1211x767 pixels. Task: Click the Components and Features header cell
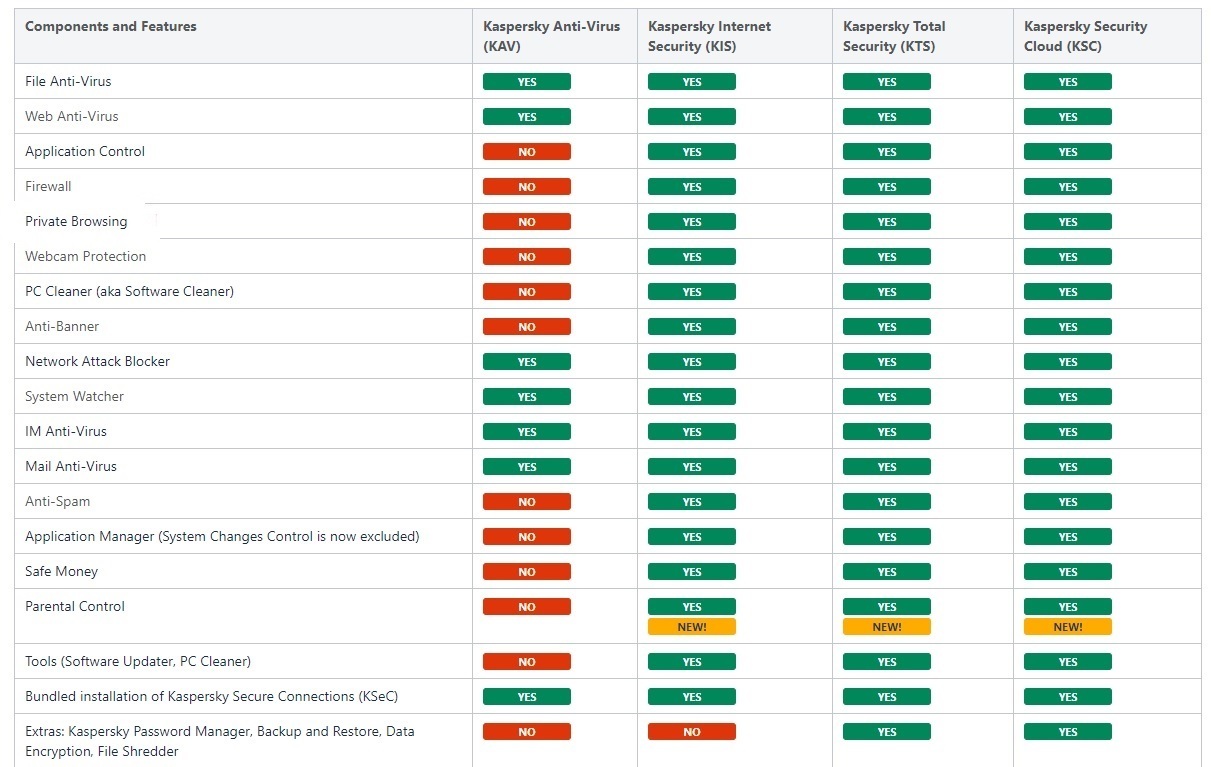pyautogui.click(x=243, y=36)
